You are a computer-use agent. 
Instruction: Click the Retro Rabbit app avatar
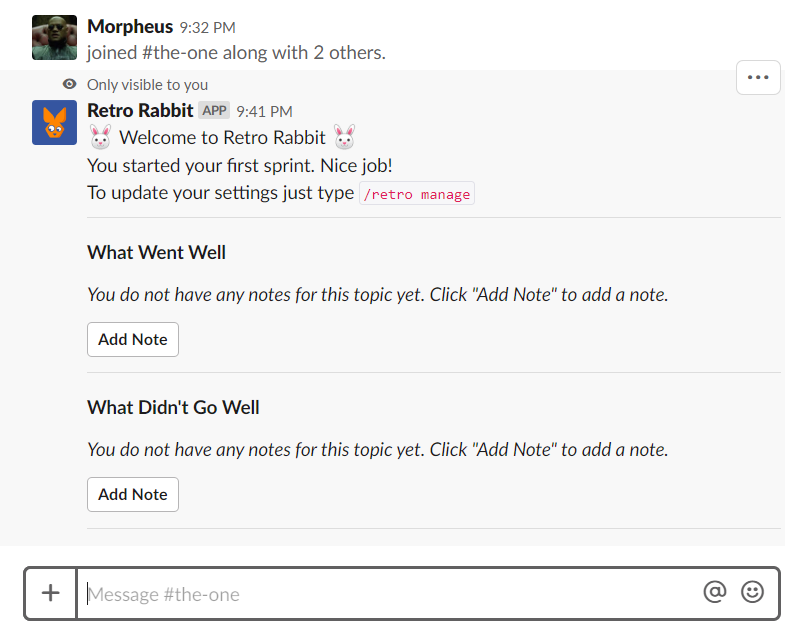pyautogui.click(x=54, y=122)
